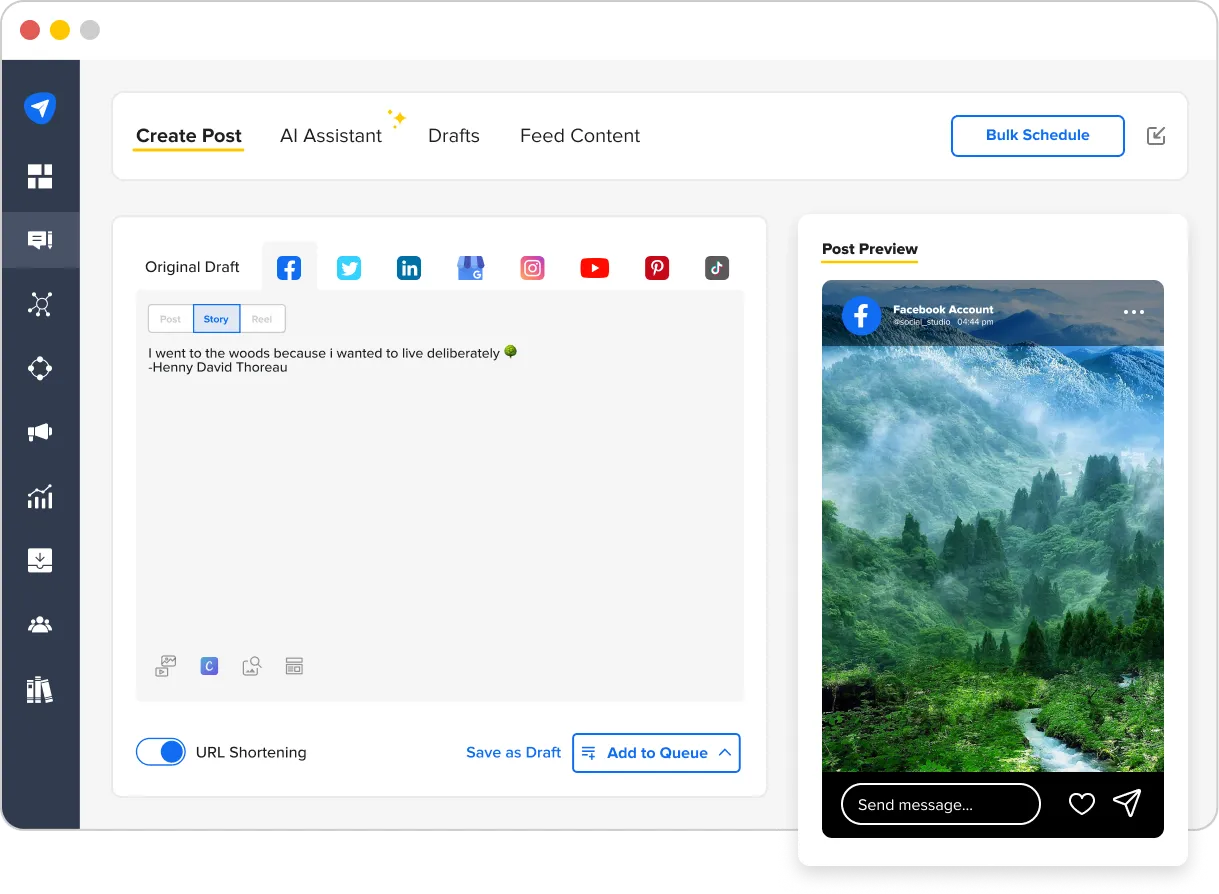Choose the Google Business Profile icon

(x=471, y=268)
